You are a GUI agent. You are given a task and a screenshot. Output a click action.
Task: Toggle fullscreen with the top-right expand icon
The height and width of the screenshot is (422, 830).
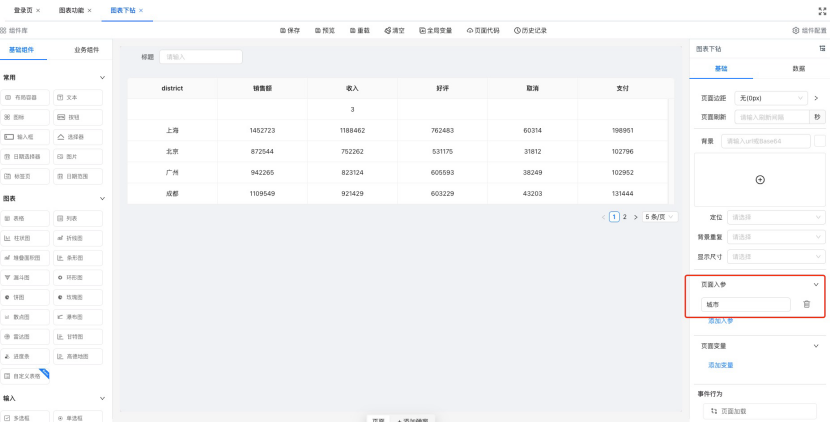pos(821,10)
